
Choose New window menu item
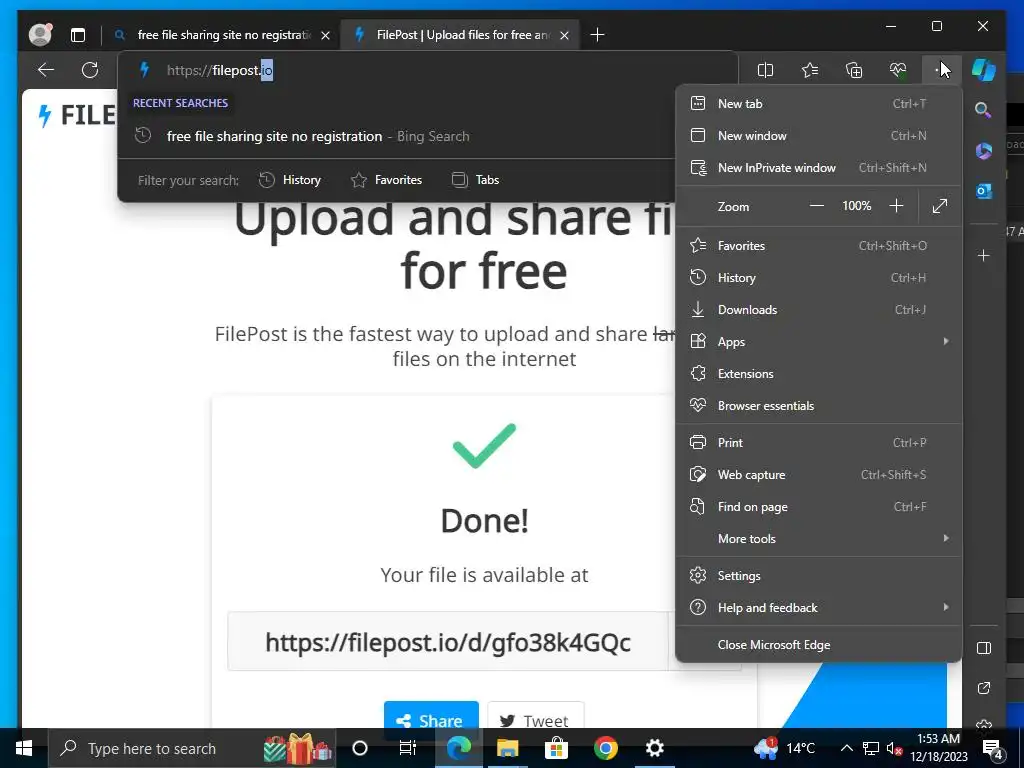pyautogui.click(x=818, y=135)
